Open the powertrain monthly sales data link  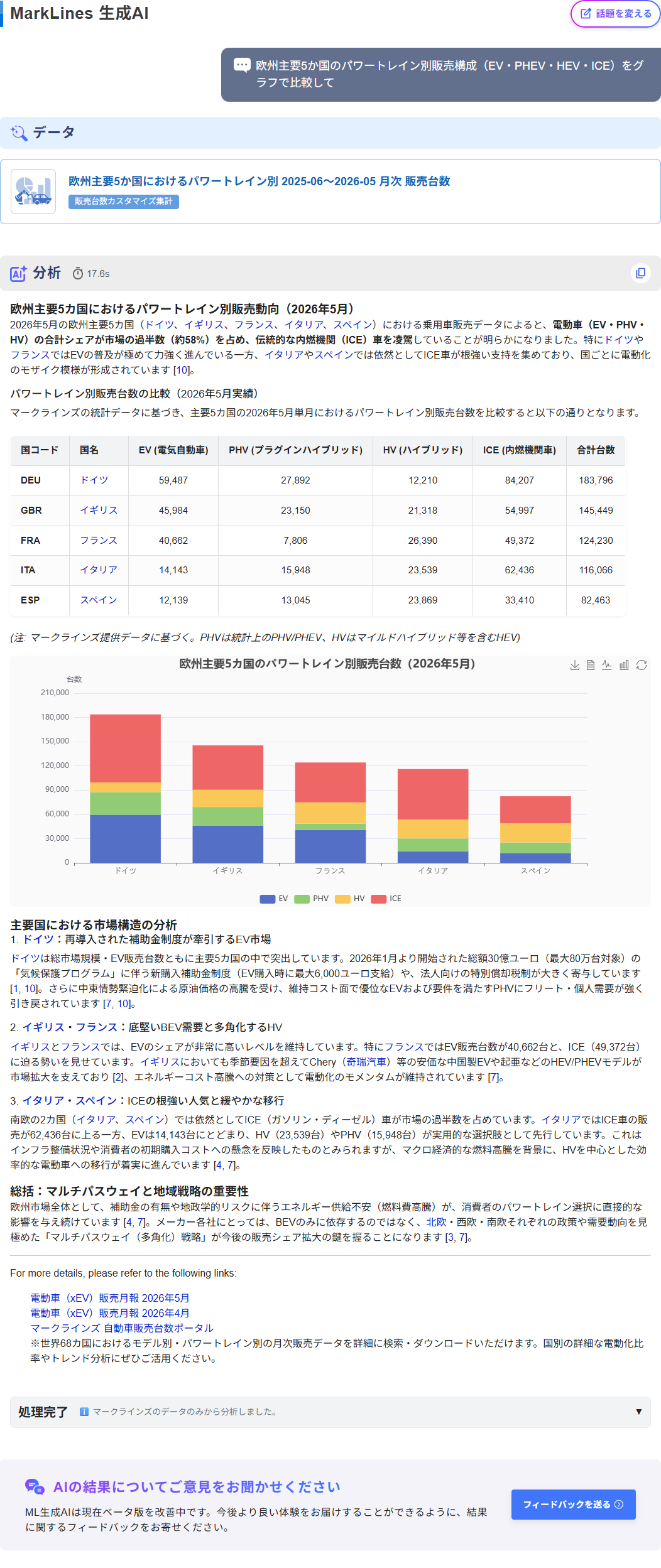[259, 181]
